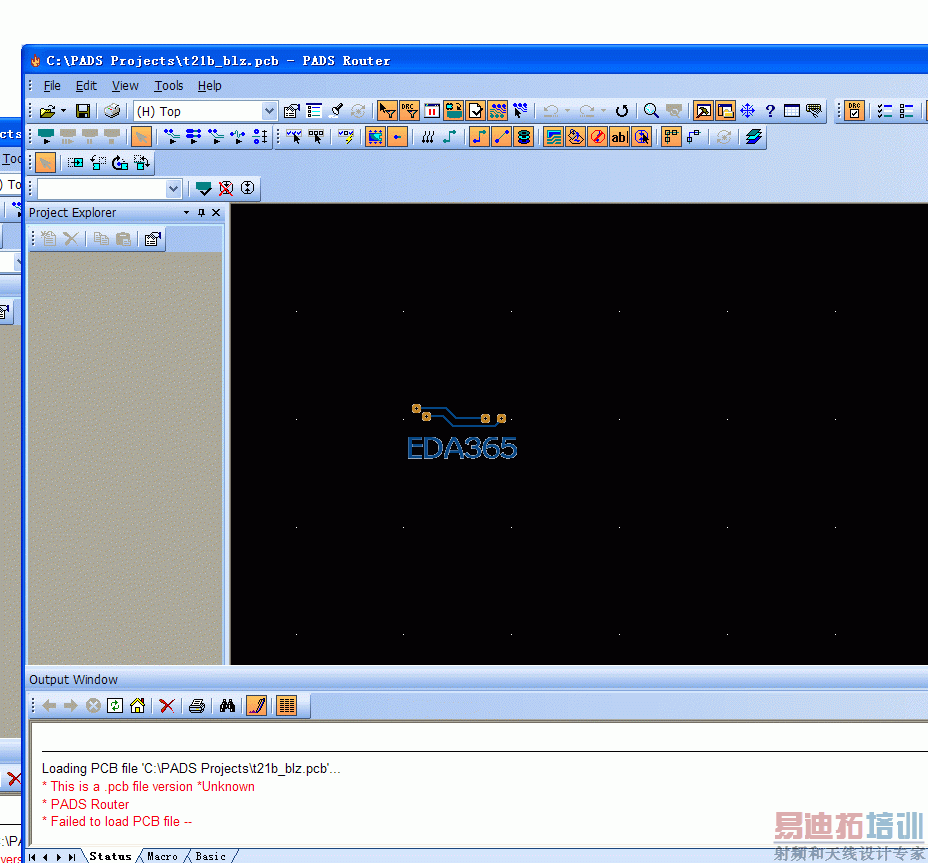Screen dimensions: 928x863
Task: Click the Home icon in Output Window toolbar
Action: tap(137, 706)
